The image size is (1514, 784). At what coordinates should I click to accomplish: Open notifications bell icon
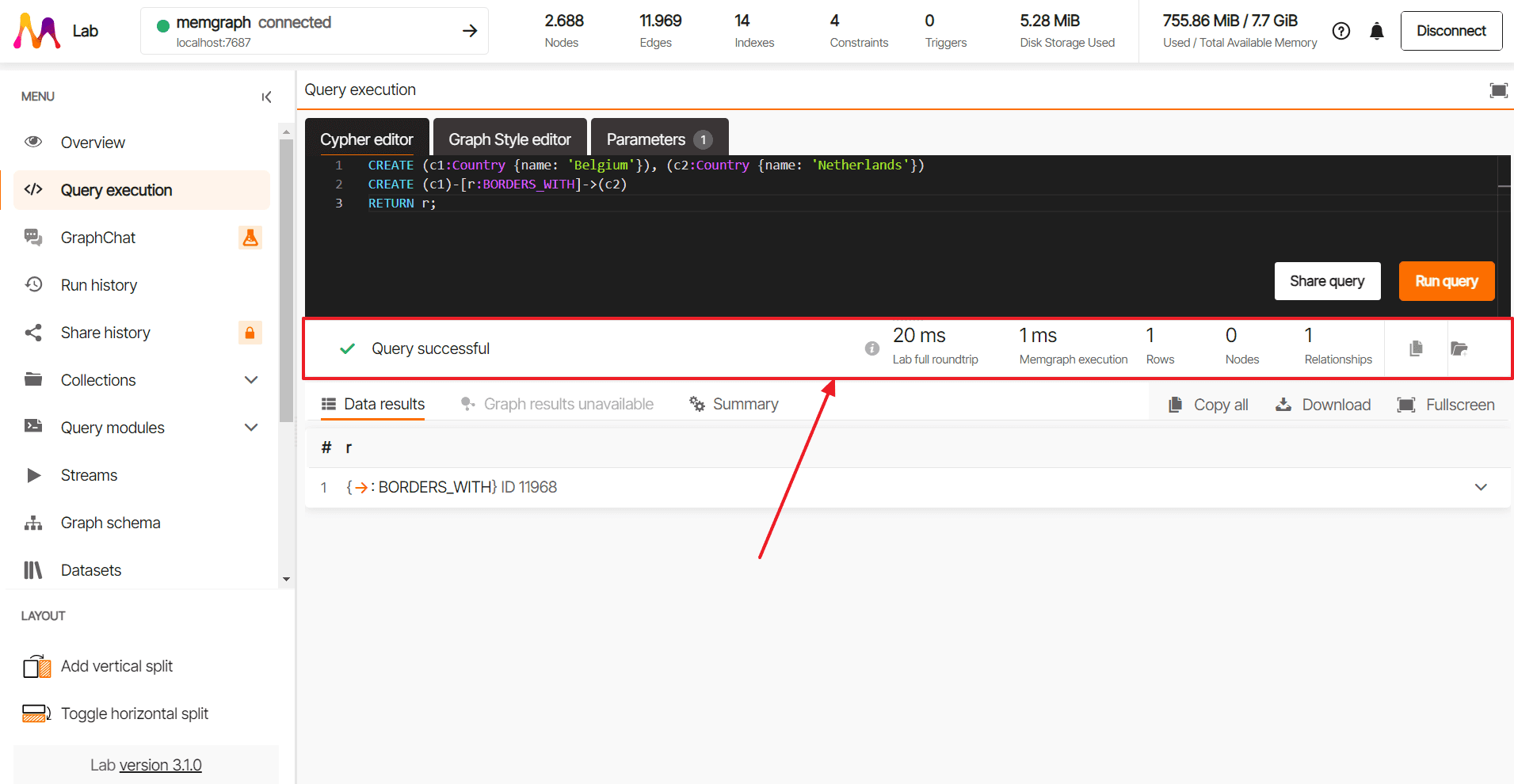tap(1377, 31)
